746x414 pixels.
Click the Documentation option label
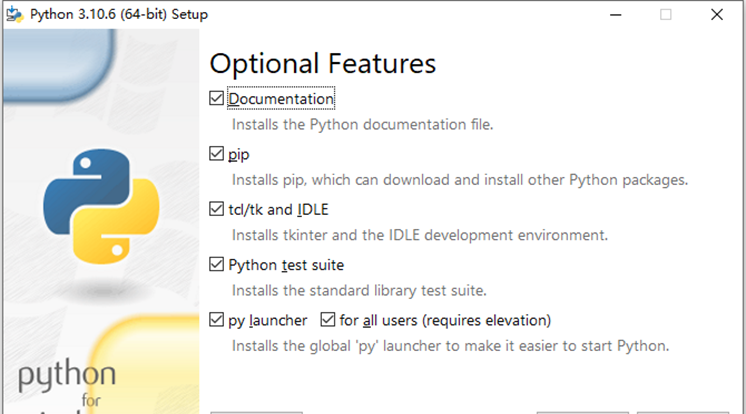pyautogui.click(x=281, y=99)
